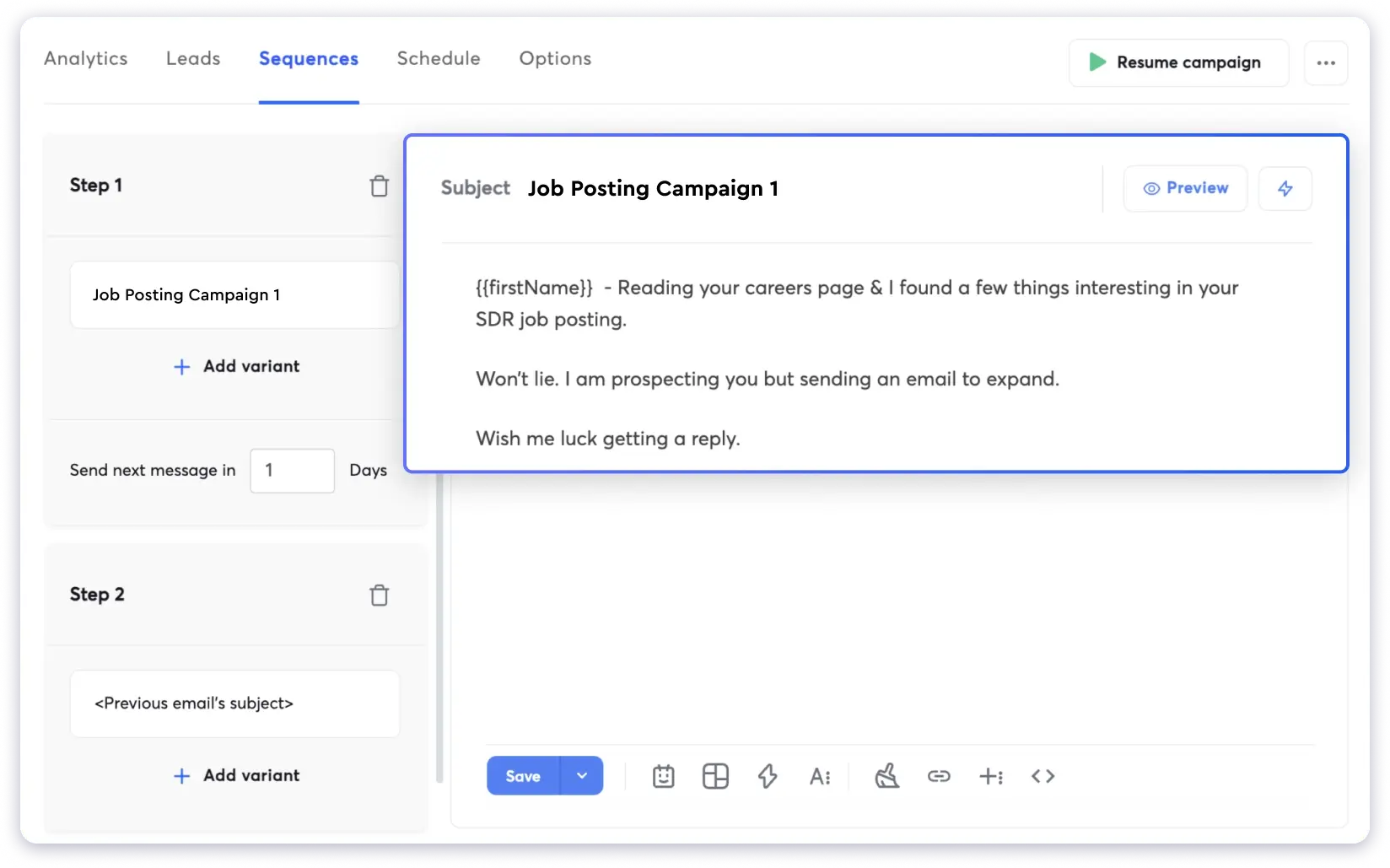Click Resume campaign

[1177, 62]
